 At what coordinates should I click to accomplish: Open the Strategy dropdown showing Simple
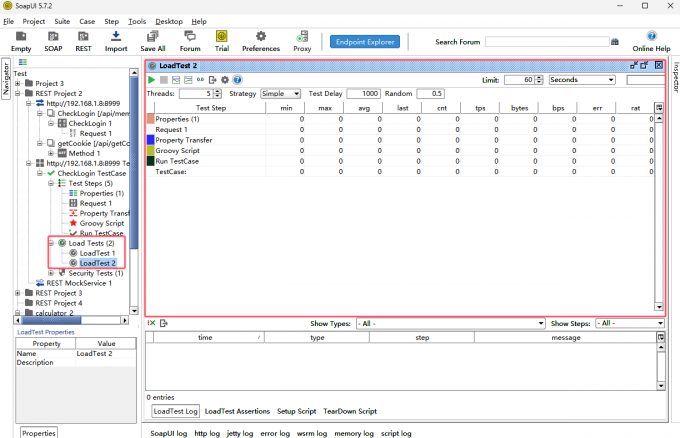pyautogui.click(x=281, y=94)
